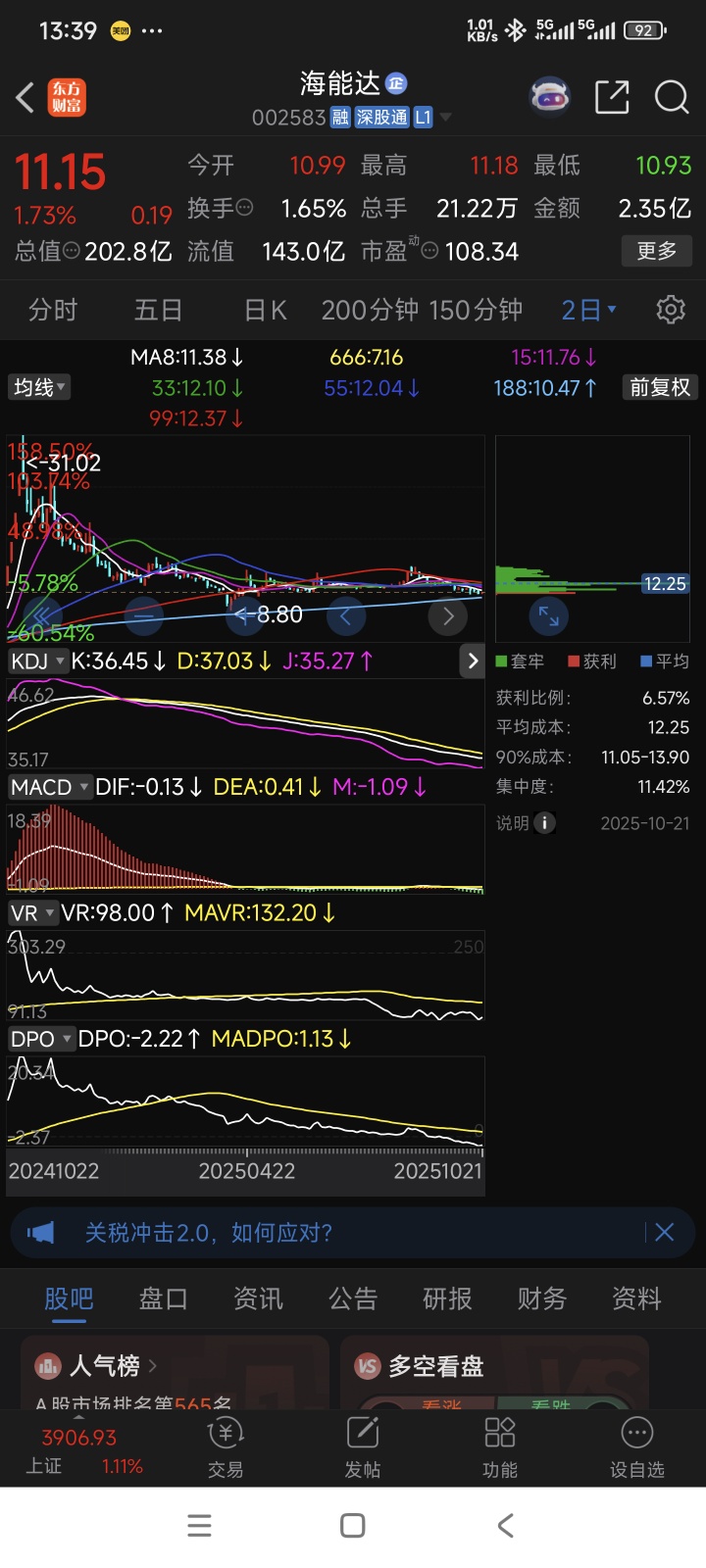Select the 股吧 tab
706x1568 pixels.
69,1298
